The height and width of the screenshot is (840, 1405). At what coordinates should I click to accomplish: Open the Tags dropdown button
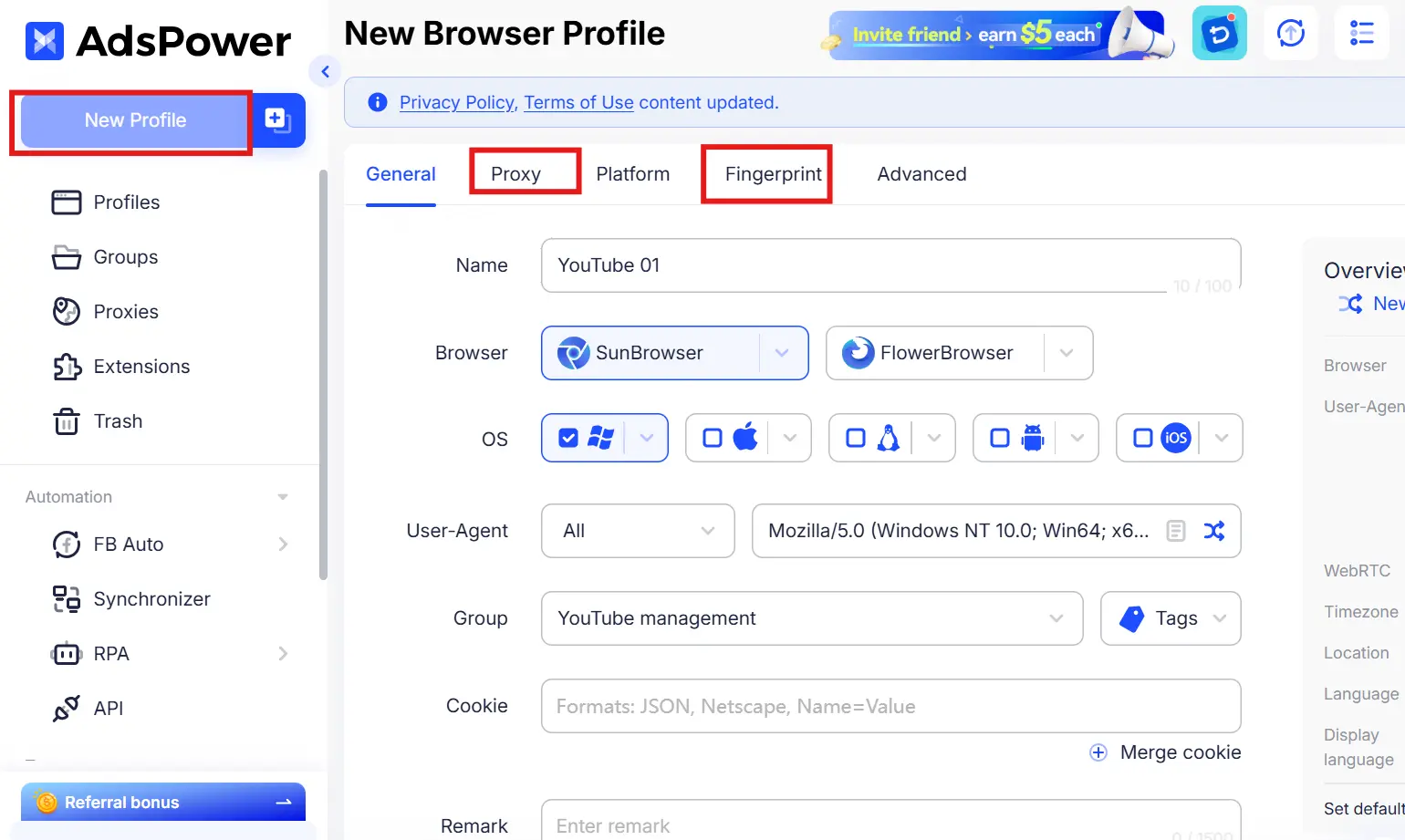(x=1171, y=618)
